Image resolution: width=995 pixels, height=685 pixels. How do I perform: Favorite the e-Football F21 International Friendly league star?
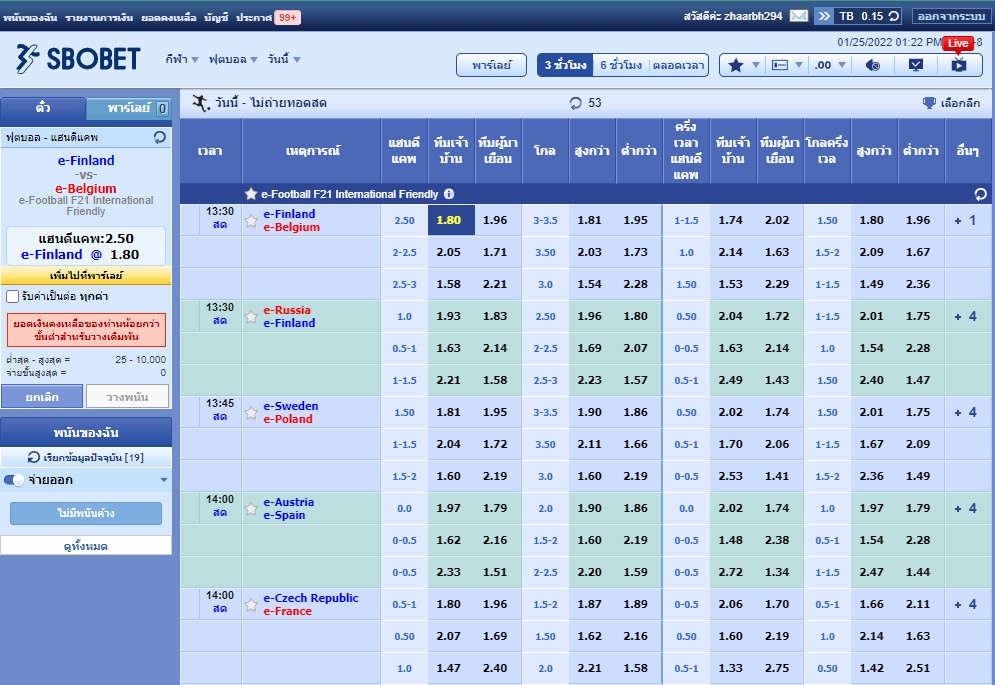point(251,194)
